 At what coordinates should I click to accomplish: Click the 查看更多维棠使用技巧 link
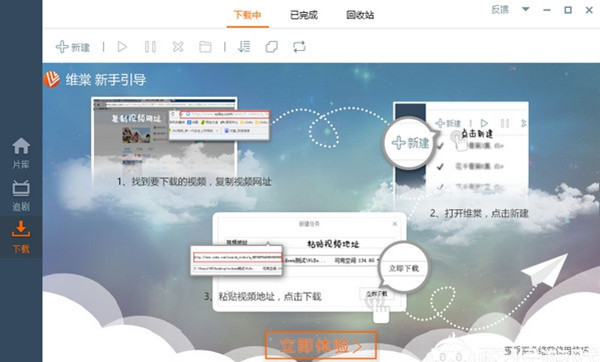coord(546,350)
